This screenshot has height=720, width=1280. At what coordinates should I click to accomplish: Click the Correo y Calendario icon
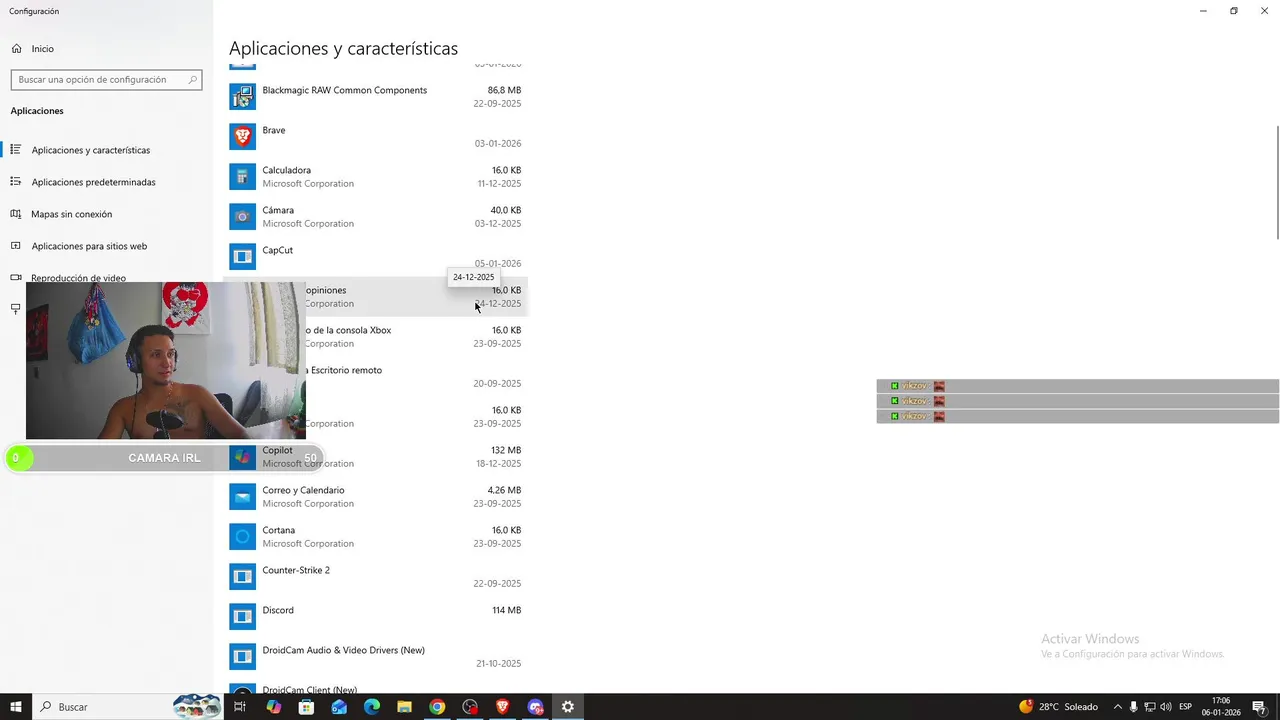(x=242, y=497)
